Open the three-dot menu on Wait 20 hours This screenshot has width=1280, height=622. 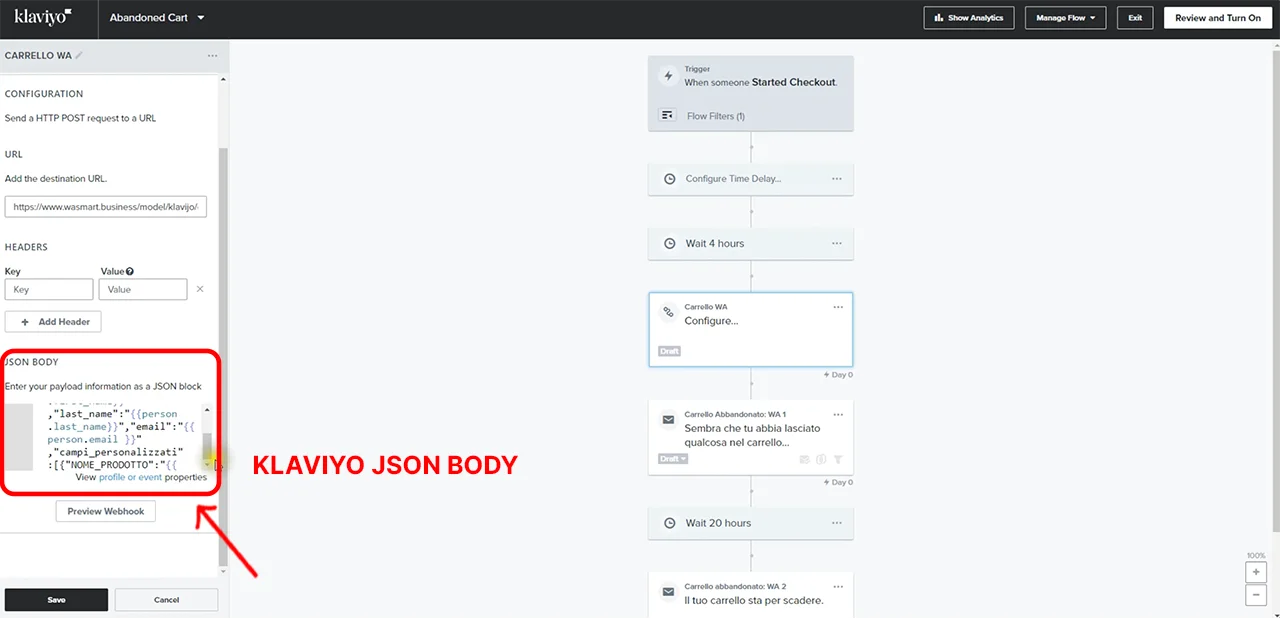point(837,523)
